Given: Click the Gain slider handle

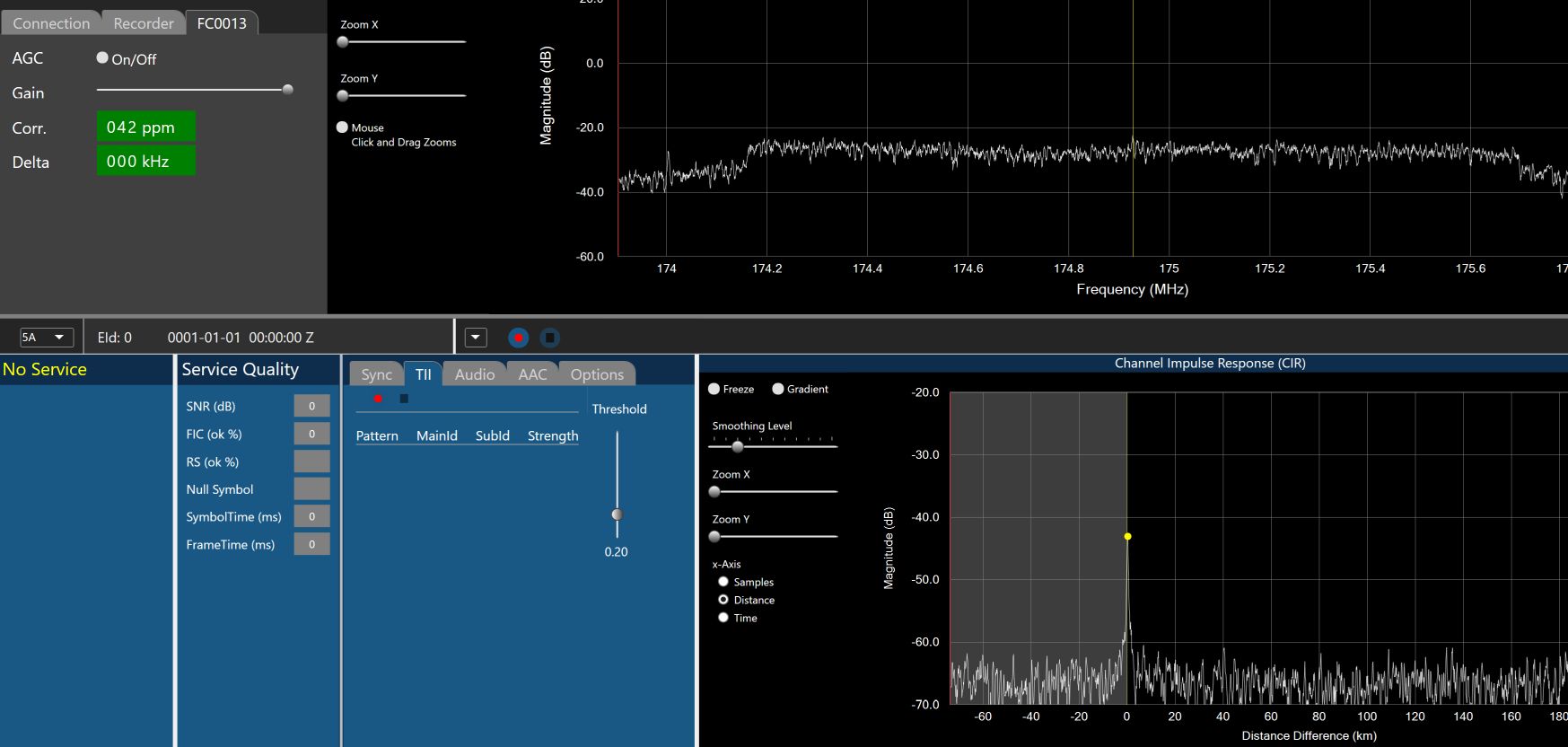Looking at the screenshot, I should pyautogui.click(x=287, y=90).
